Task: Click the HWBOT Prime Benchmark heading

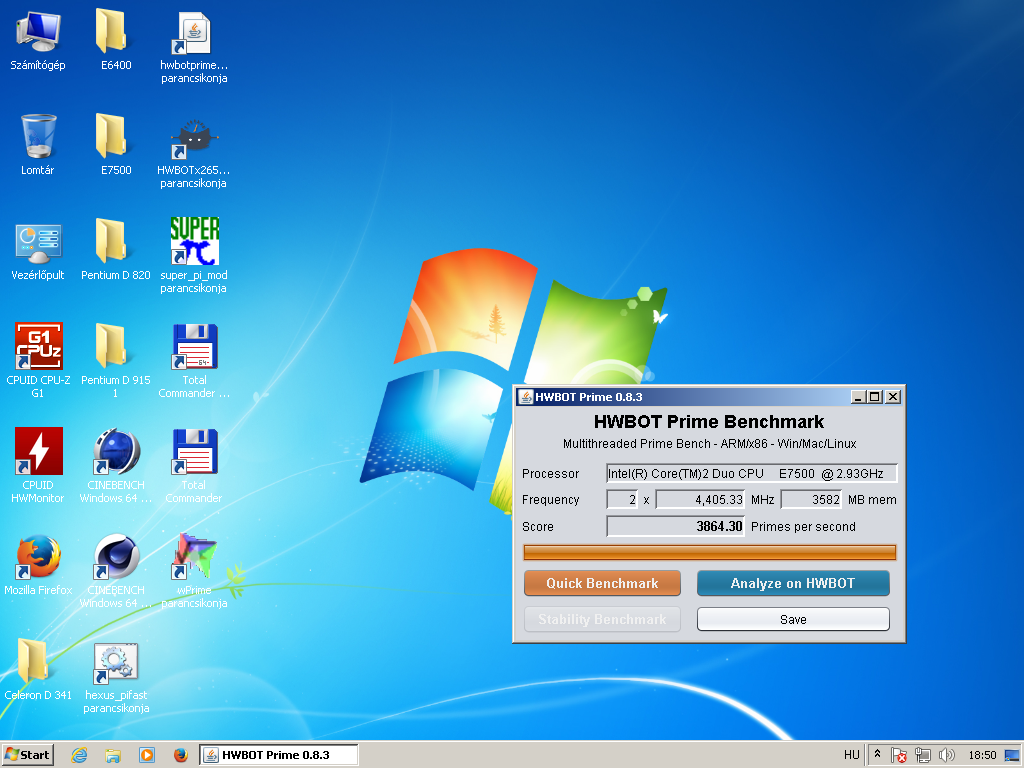Action: click(x=709, y=421)
